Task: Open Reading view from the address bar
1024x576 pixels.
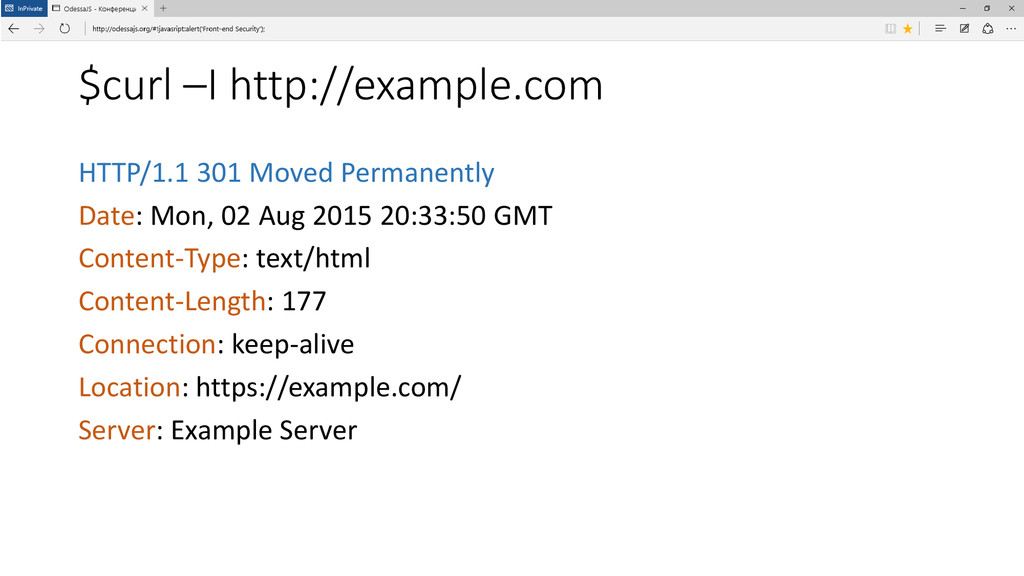Action: click(890, 29)
